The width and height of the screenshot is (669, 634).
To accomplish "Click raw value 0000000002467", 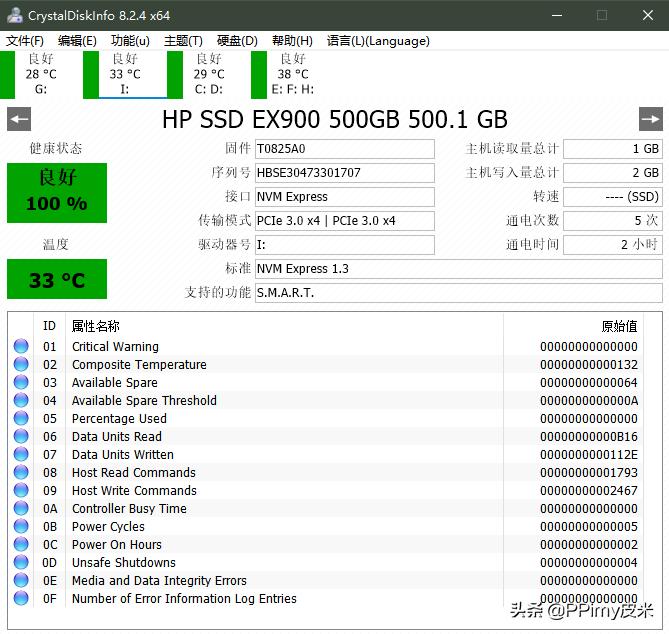I will (x=589, y=490).
